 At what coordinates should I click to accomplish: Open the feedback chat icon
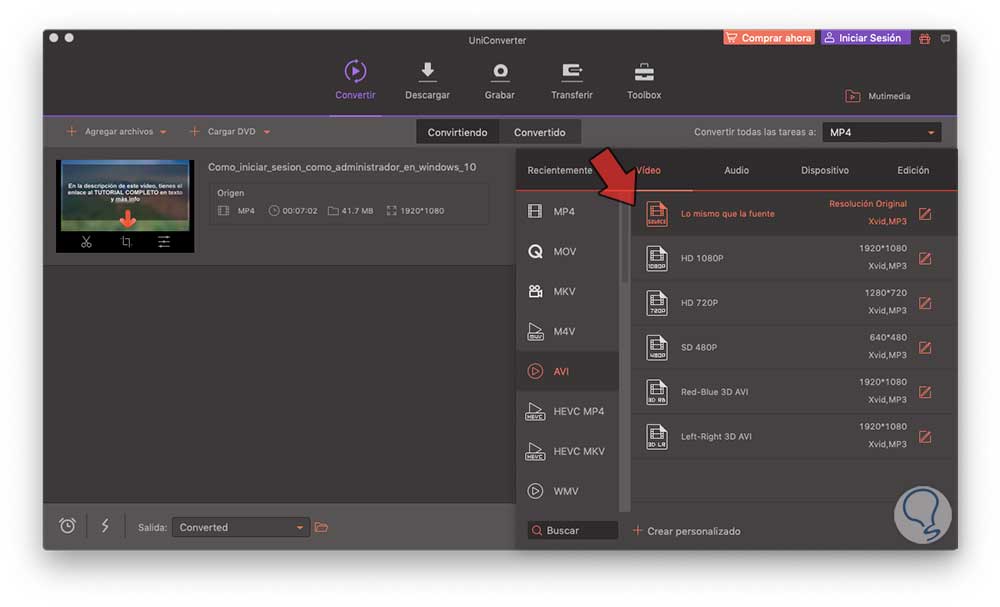(945, 39)
